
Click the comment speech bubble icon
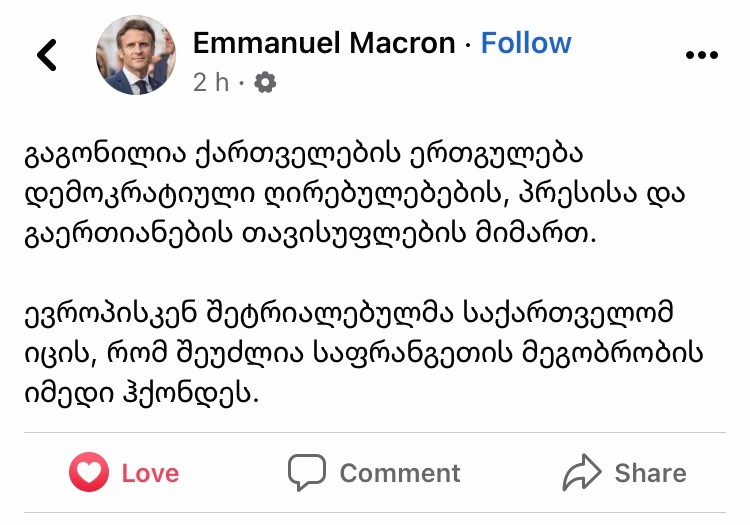307,472
